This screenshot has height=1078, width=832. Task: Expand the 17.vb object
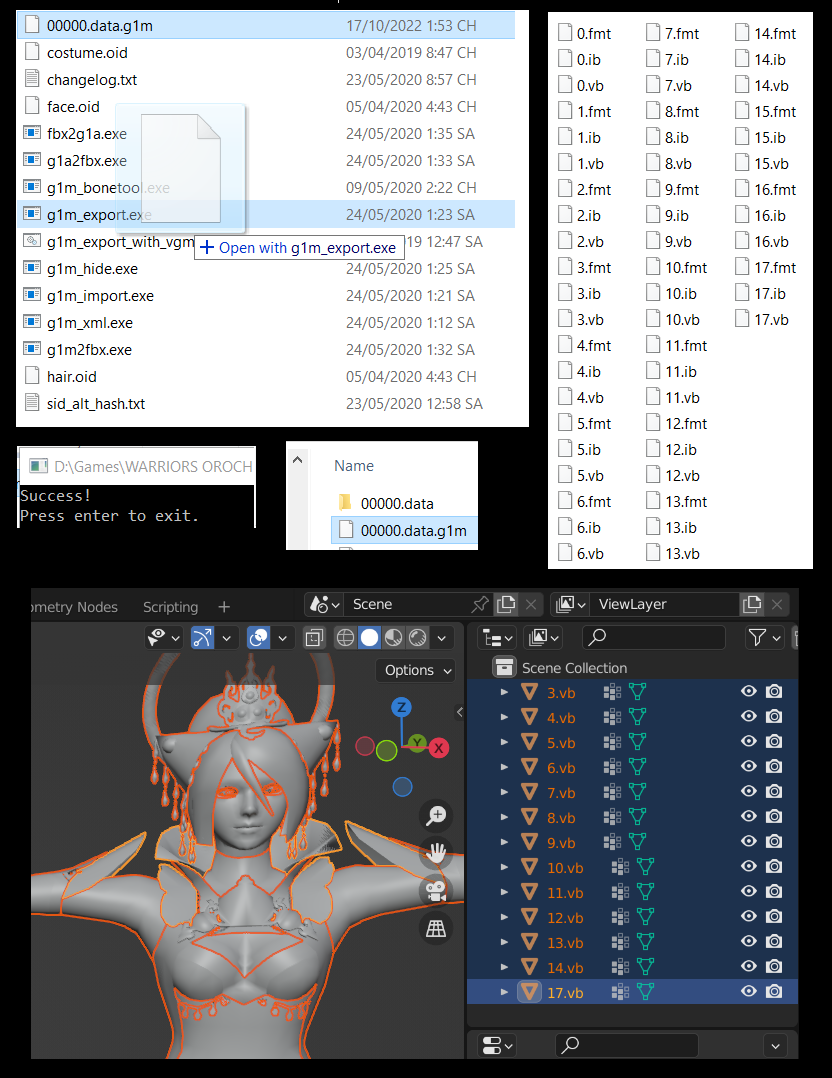[x=505, y=992]
